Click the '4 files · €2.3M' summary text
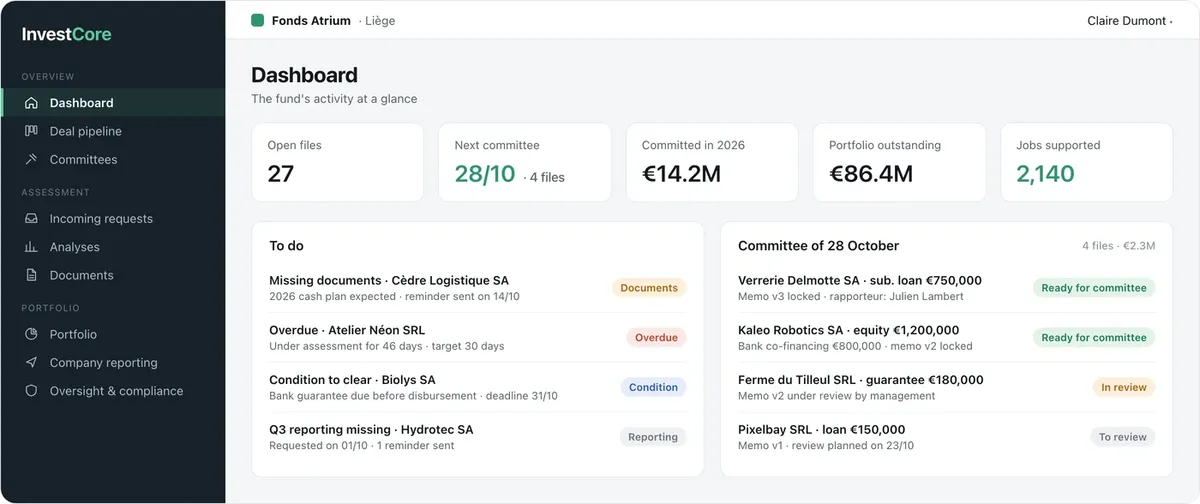This screenshot has height=504, width=1200. coord(1119,246)
